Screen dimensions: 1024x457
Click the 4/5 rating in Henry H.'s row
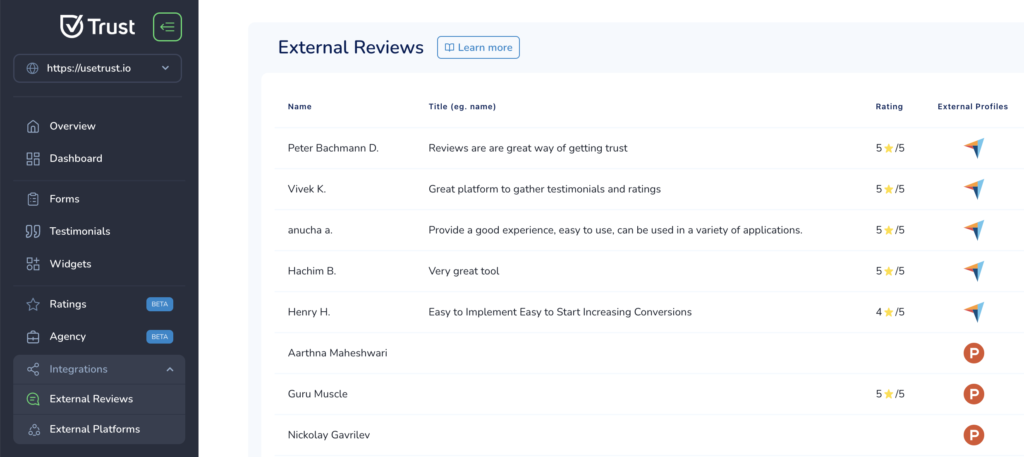tap(890, 312)
